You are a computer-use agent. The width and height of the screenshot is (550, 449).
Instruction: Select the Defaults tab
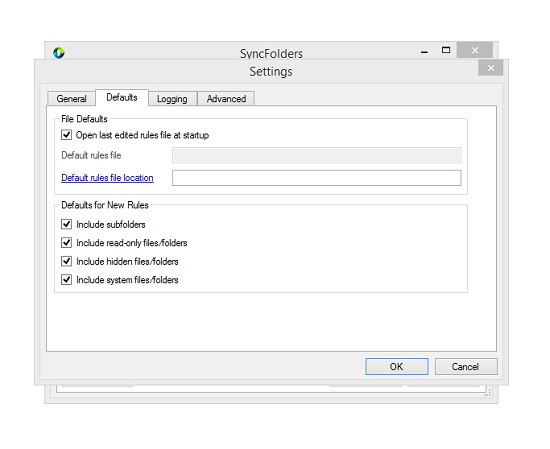pyautogui.click(x=122, y=97)
